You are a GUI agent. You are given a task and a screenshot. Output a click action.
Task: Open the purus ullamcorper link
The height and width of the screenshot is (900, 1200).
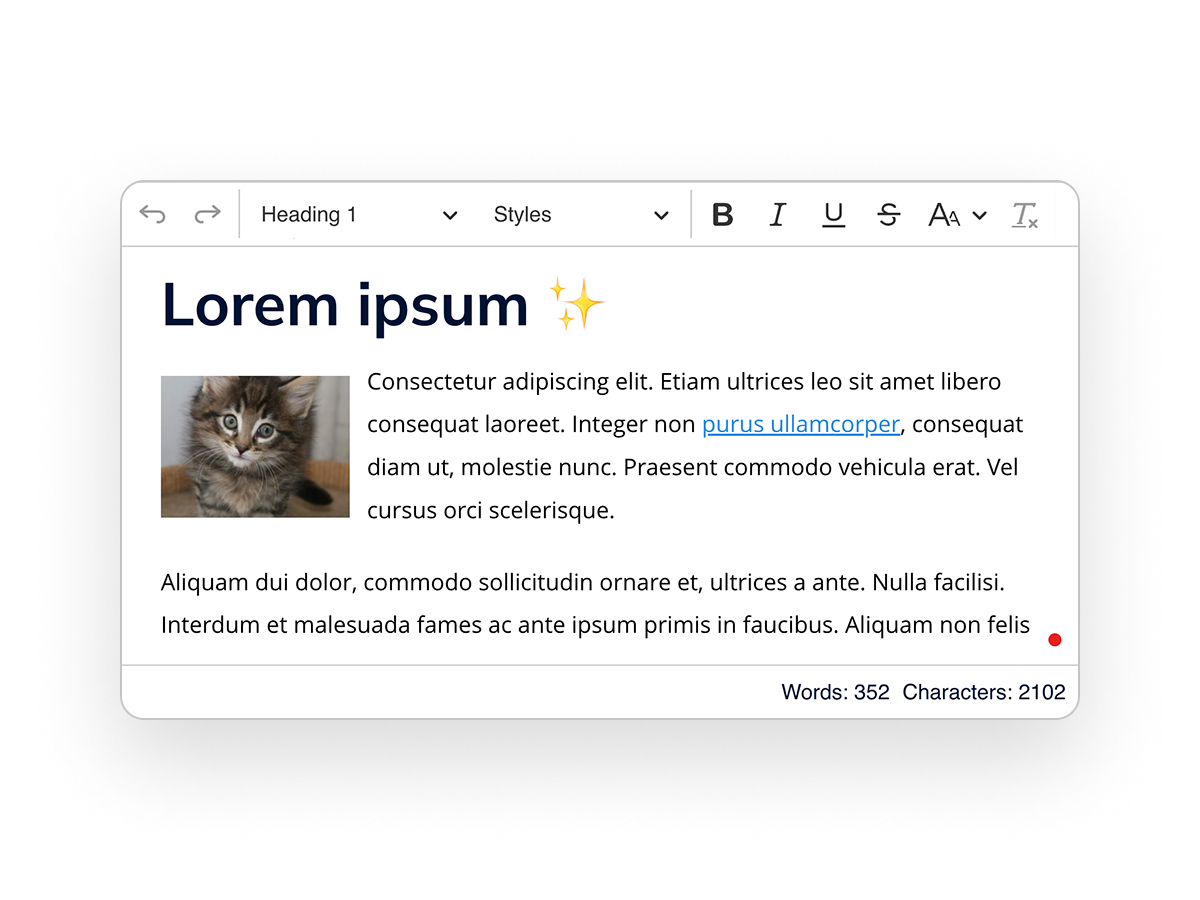click(800, 424)
